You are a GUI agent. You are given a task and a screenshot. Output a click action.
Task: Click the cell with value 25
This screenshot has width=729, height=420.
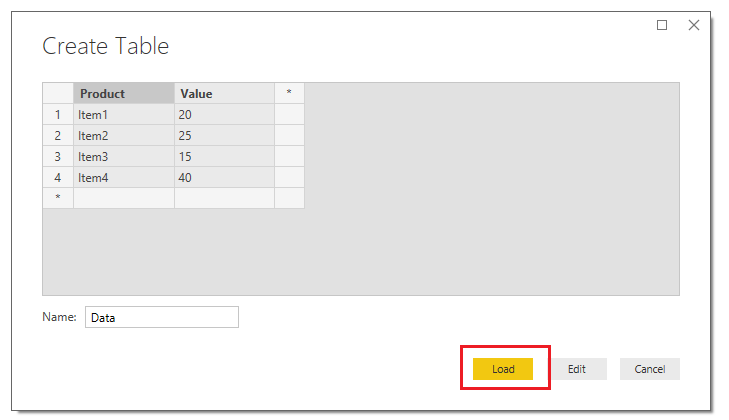(x=225, y=135)
